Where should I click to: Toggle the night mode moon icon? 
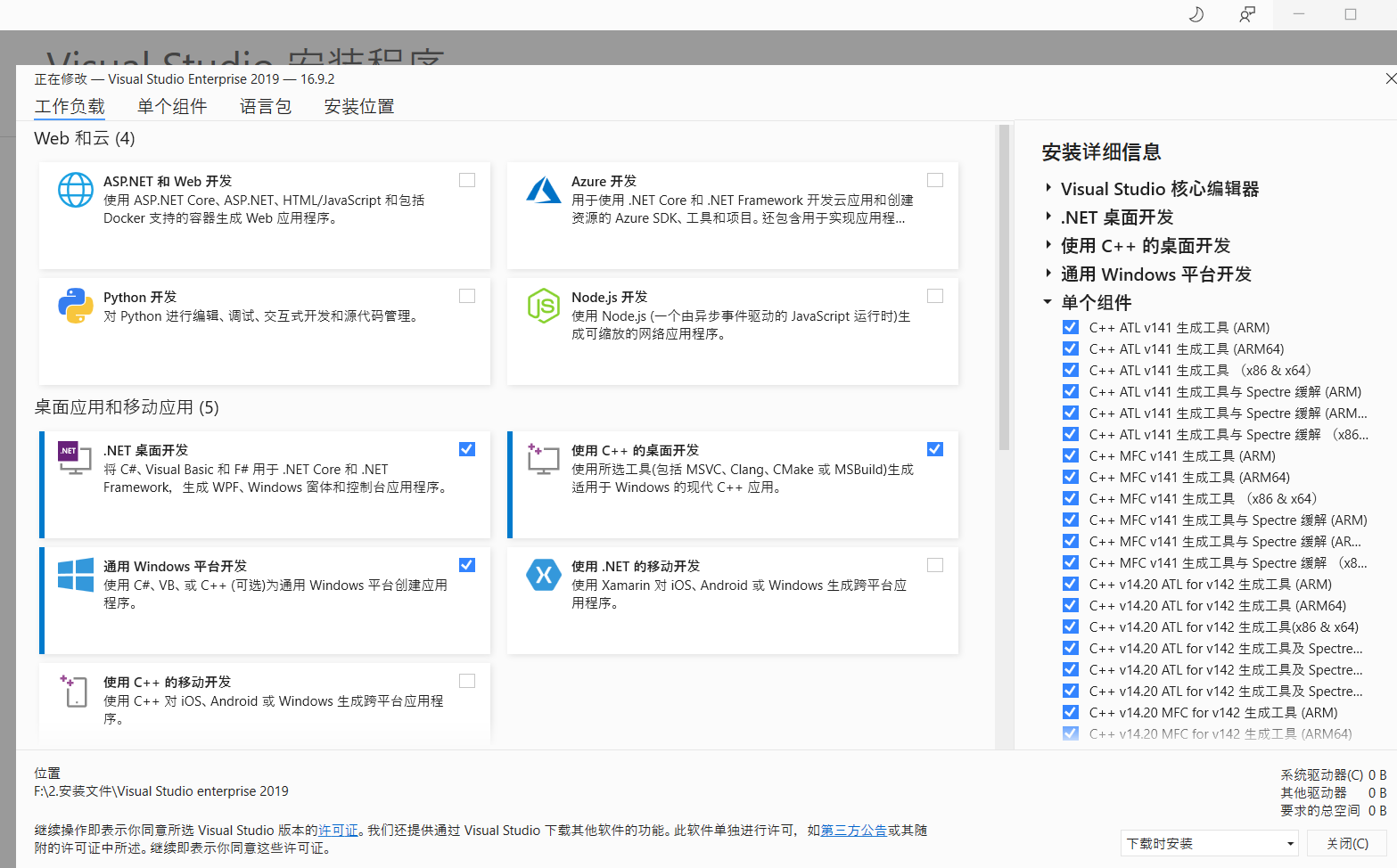[x=1196, y=14]
